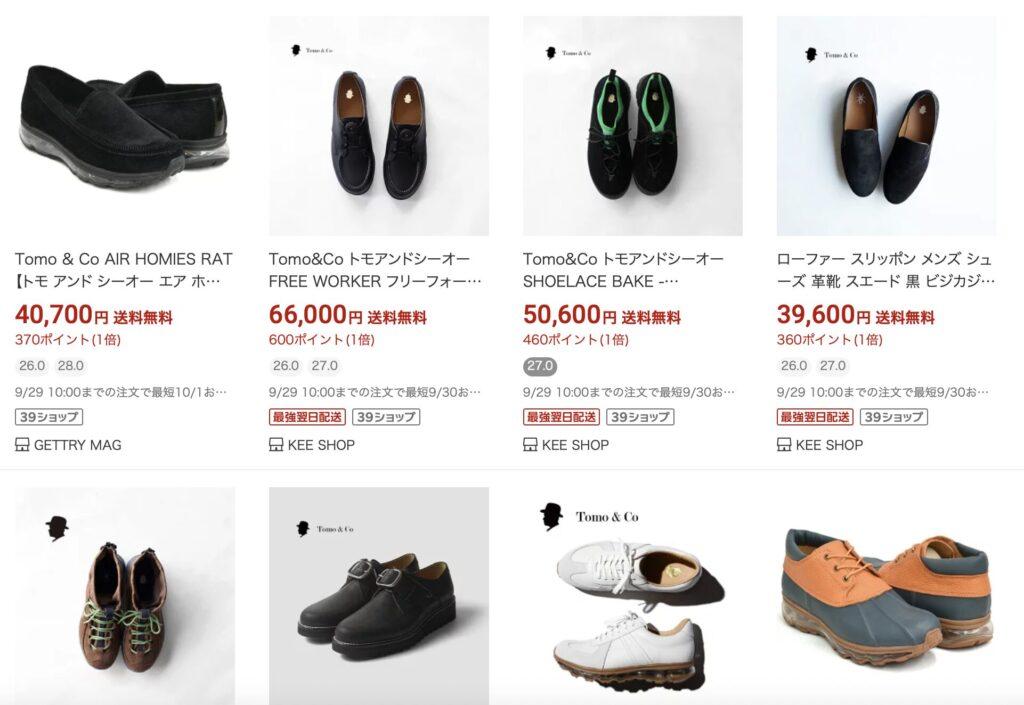Open the orange and navy duck boot image

tap(886, 595)
